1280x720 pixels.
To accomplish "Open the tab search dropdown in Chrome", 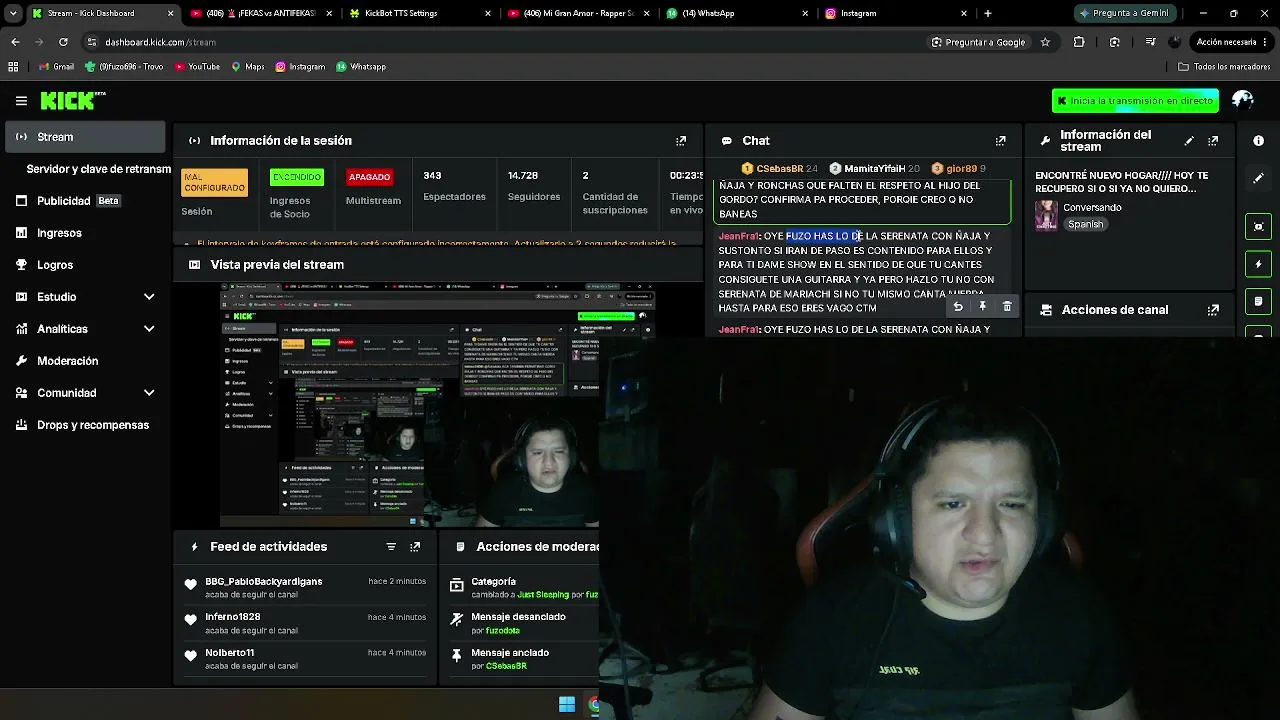I will click(x=13, y=13).
